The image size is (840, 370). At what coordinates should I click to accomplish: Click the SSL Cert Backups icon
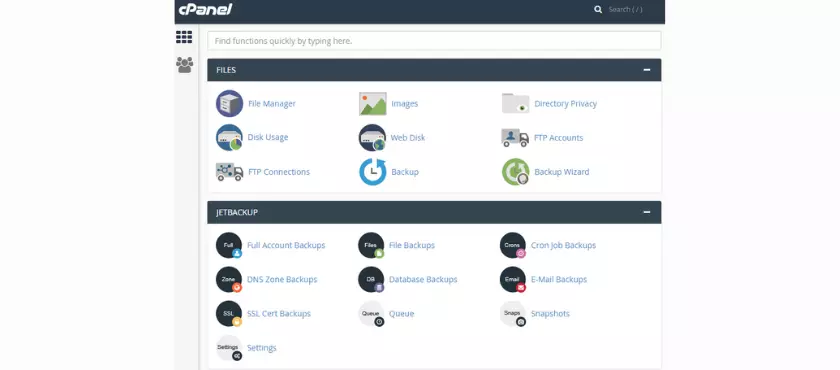pos(229,314)
